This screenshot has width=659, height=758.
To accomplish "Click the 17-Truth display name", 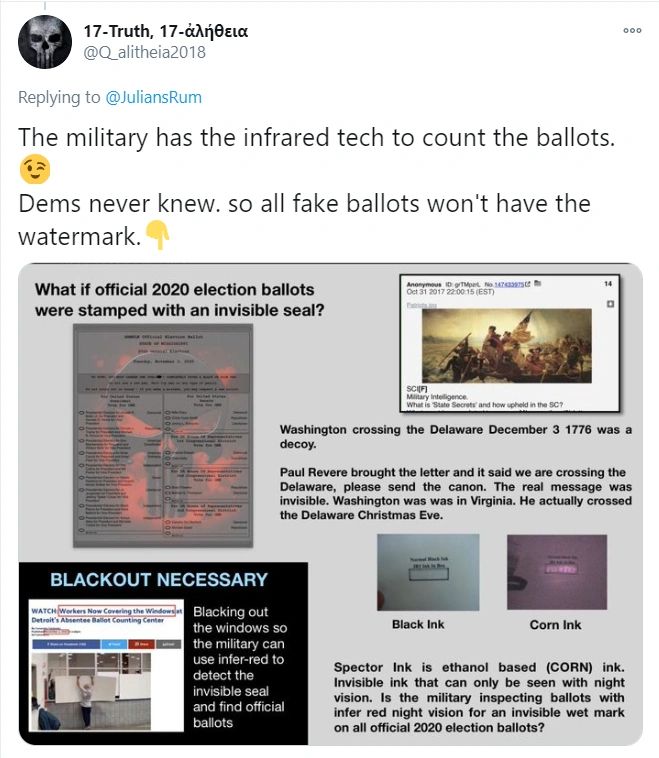I will [165, 31].
